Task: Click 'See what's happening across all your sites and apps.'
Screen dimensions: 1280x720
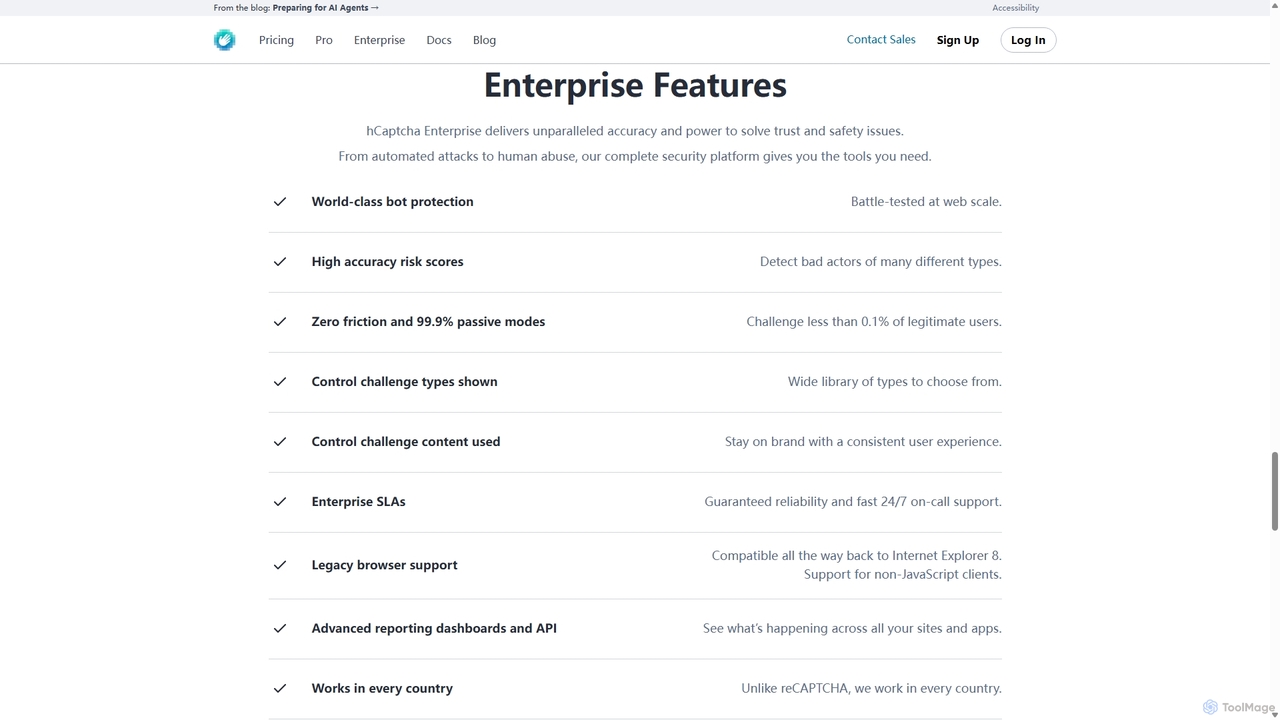Action: (x=852, y=629)
